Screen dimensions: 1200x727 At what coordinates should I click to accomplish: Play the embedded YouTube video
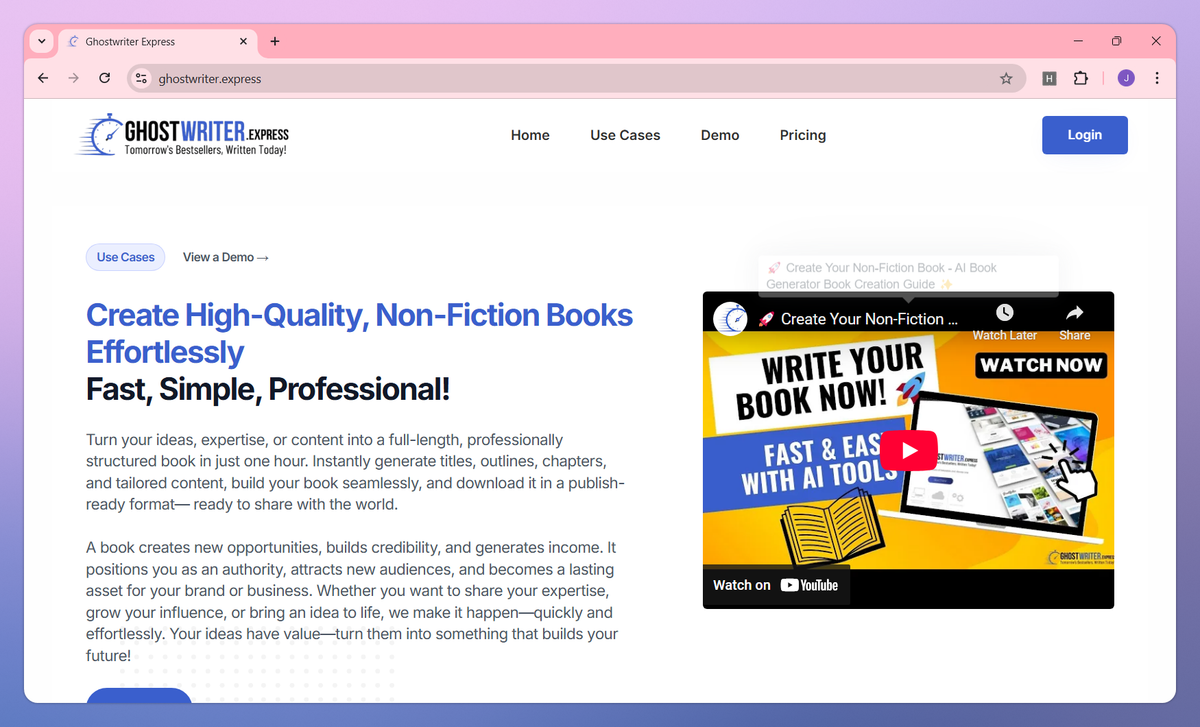click(908, 450)
